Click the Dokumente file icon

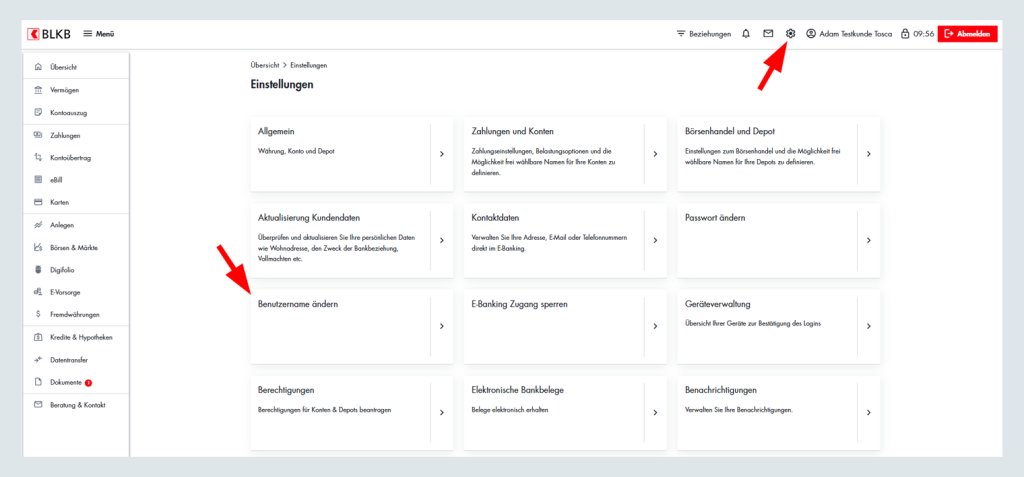[38, 382]
